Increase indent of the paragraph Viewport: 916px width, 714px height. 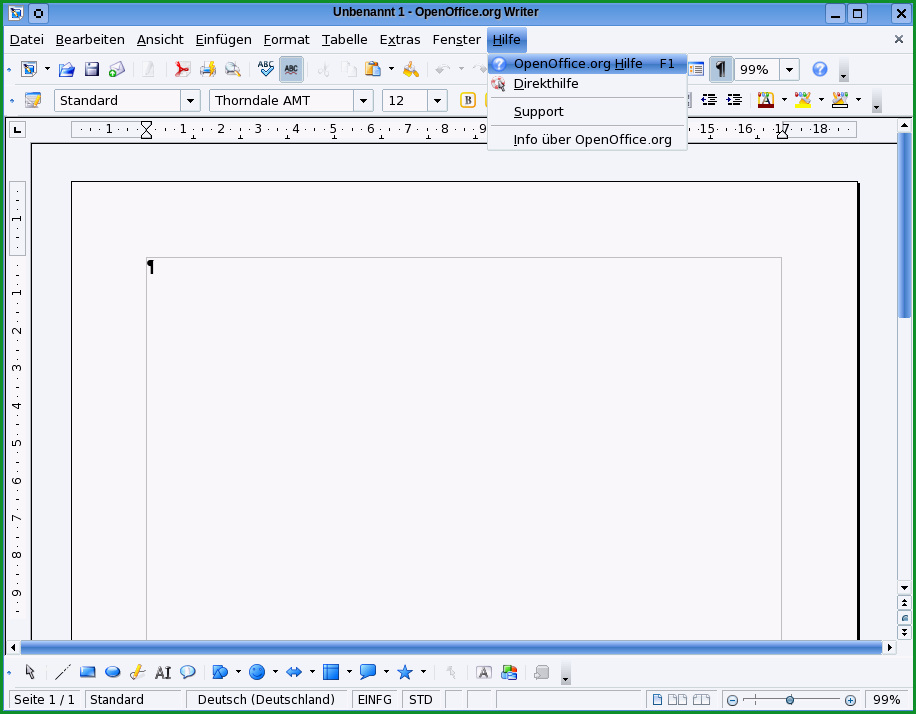click(734, 100)
